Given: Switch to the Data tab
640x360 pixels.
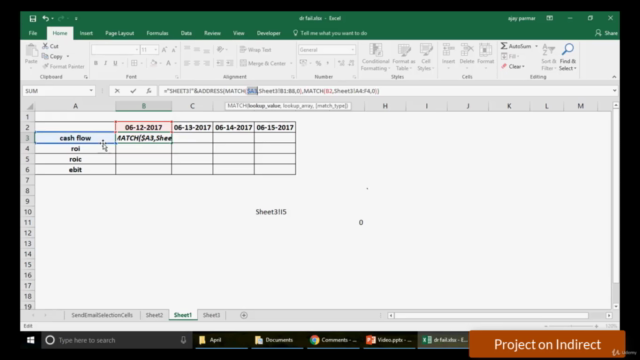Looking at the screenshot, I should (x=186, y=33).
